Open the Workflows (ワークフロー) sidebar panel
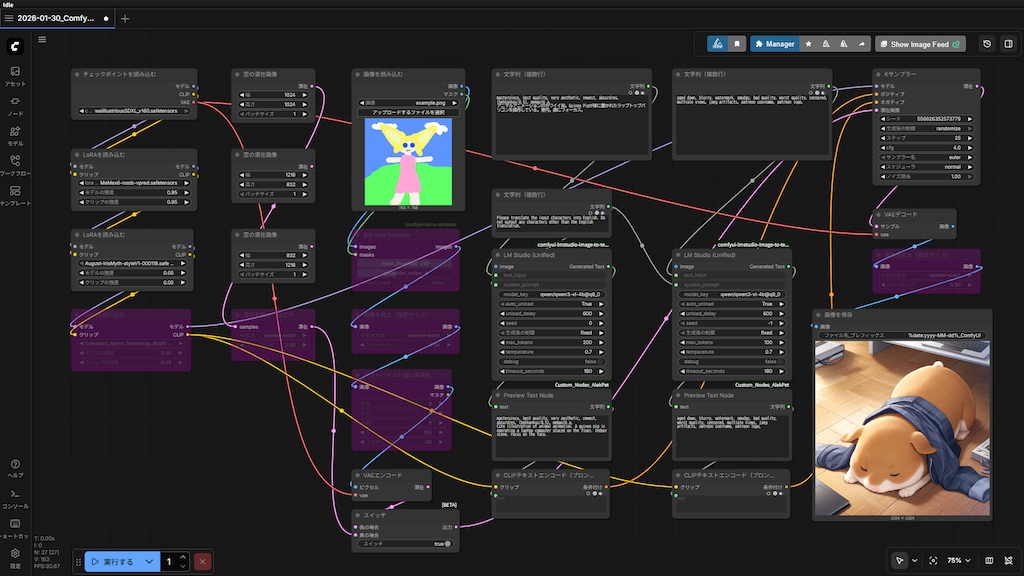The width and height of the screenshot is (1024, 576). click(x=15, y=165)
